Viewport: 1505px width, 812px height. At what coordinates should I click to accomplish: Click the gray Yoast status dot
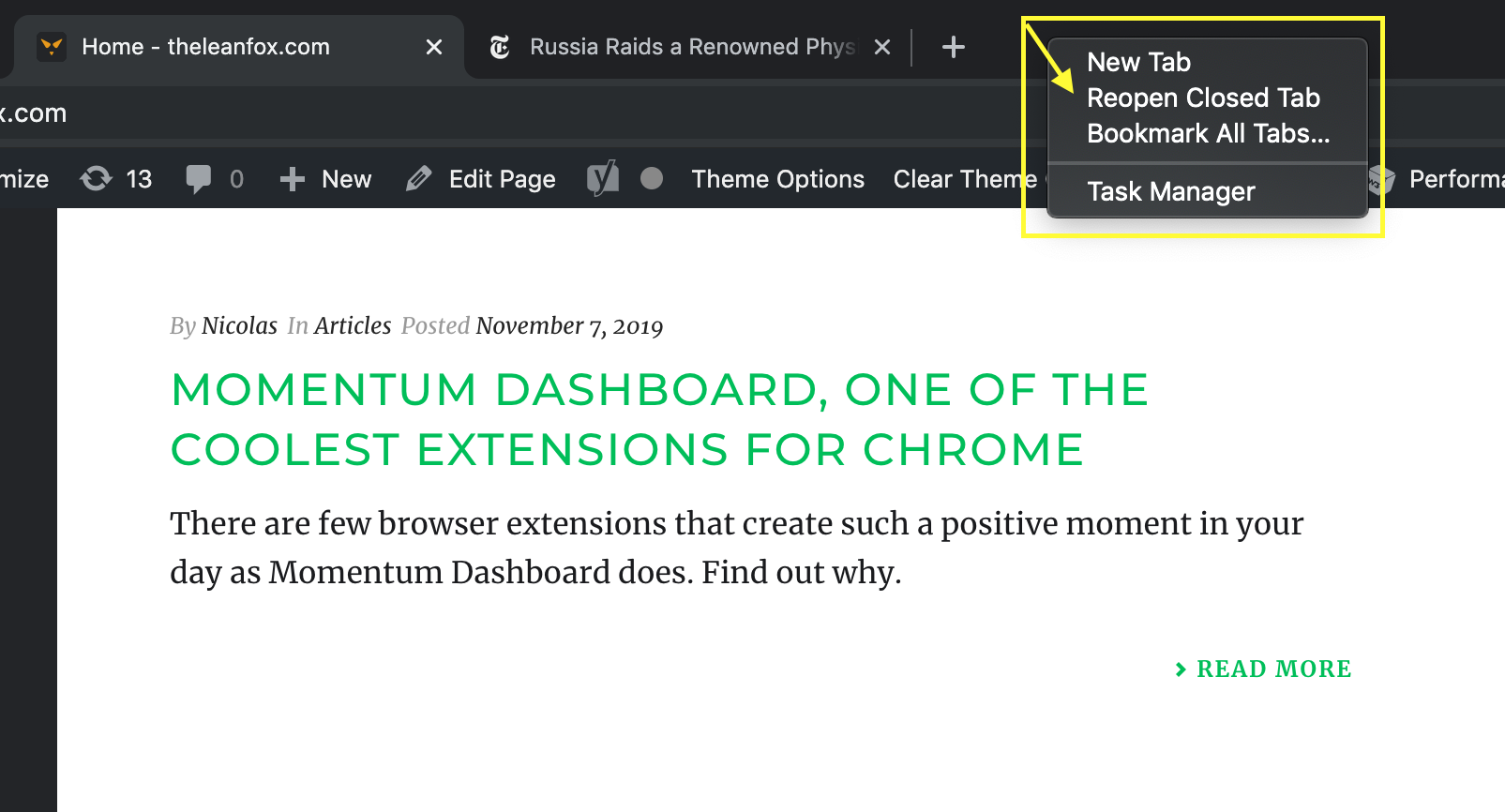(x=652, y=178)
